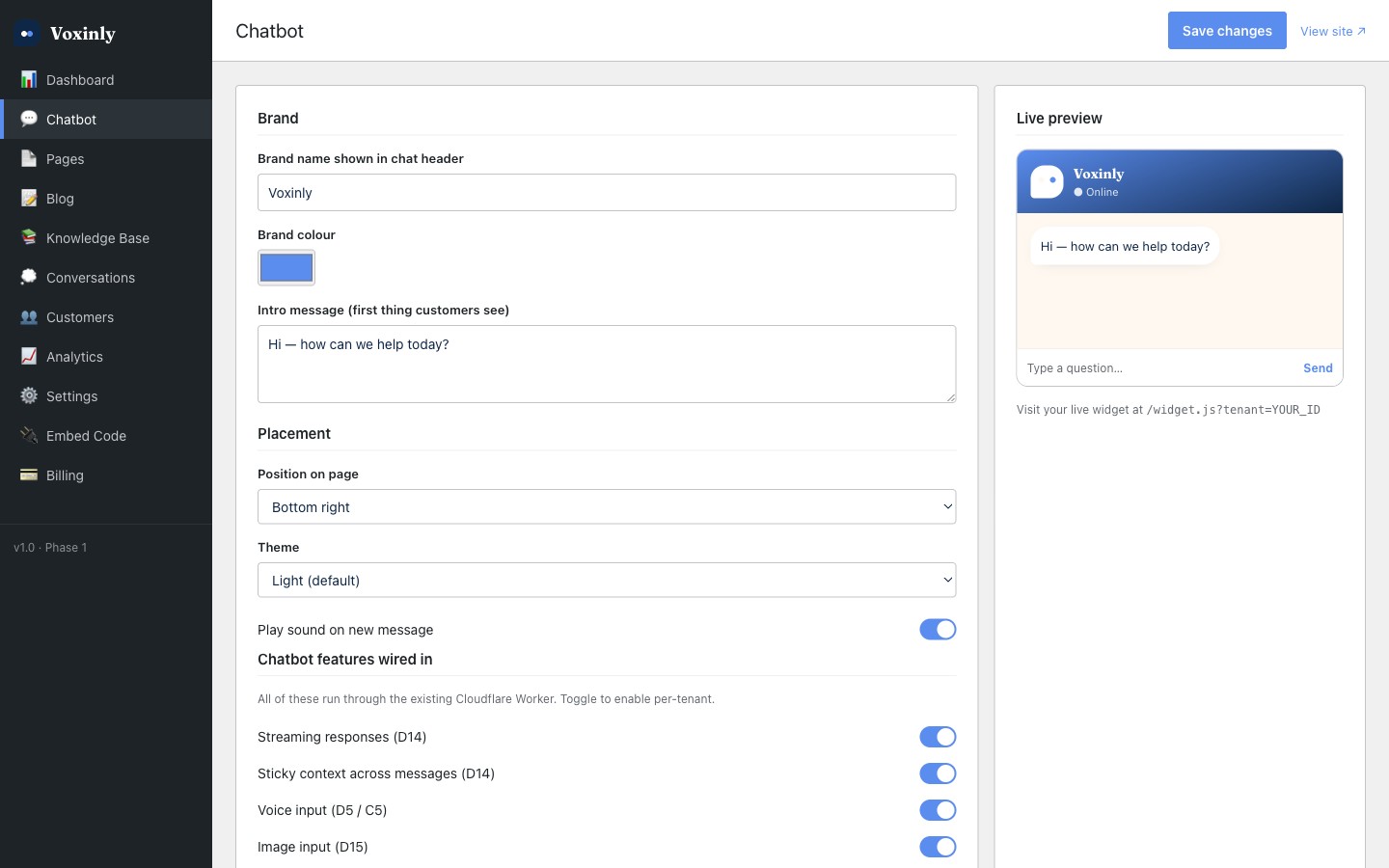Click the Cloudflare Worker description text
The width and height of the screenshot is (1389, 868).
click(x=486, y=699)
